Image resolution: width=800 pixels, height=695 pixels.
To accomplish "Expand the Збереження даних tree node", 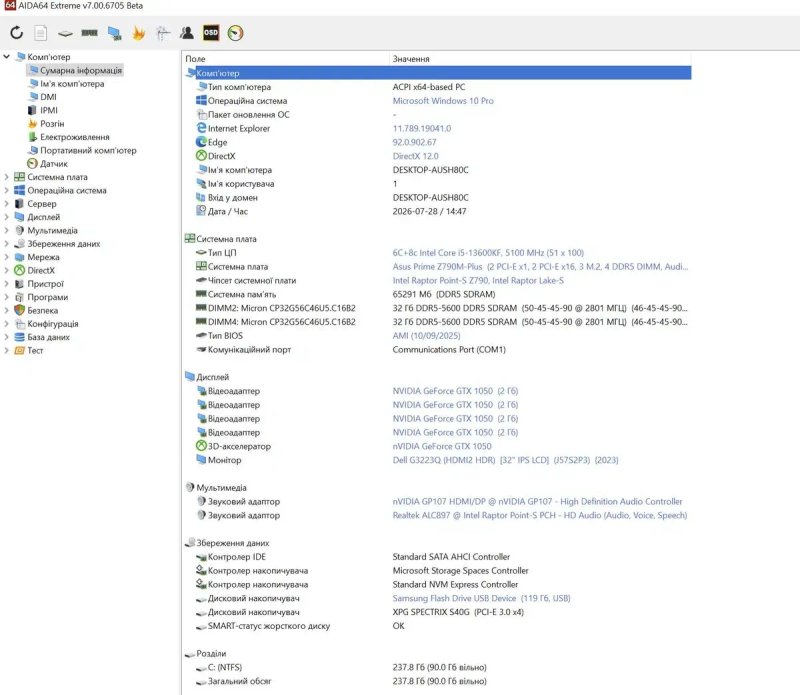I will [x=7, y=244].
